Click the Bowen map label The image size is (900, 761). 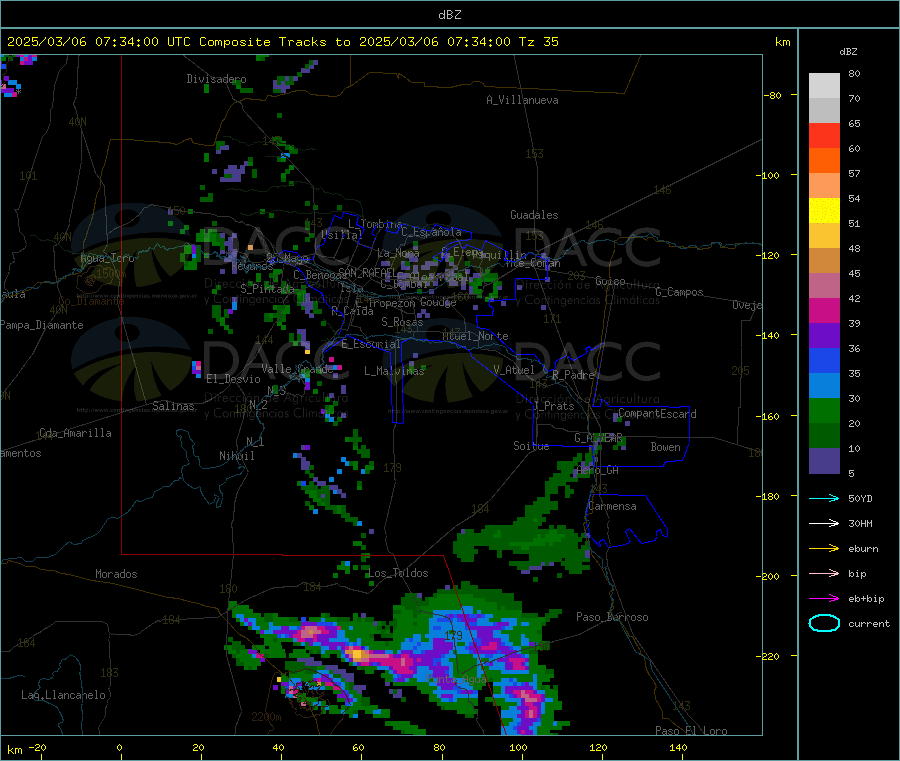(666, 446)
